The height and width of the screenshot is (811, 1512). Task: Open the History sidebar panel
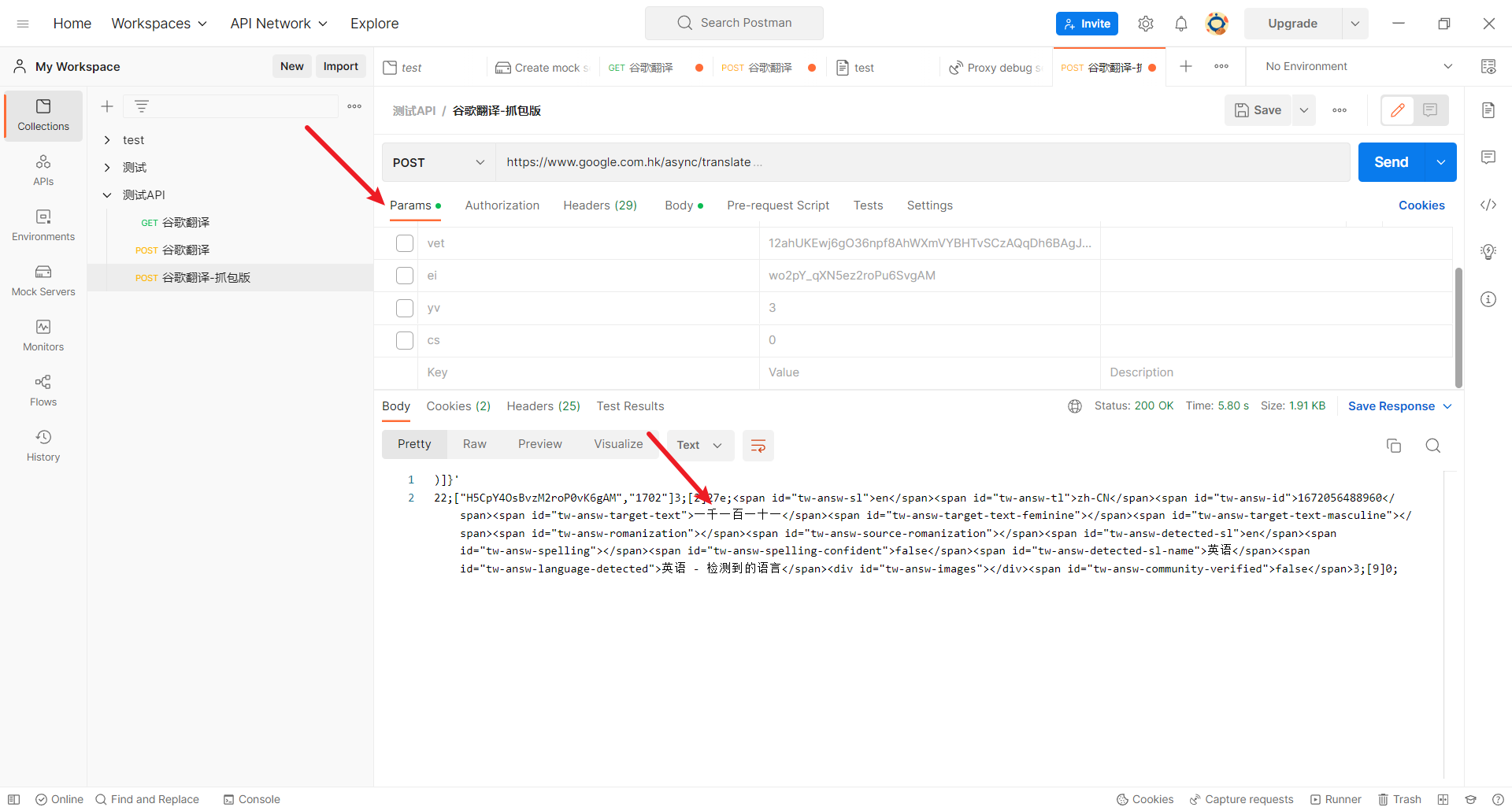43,446
